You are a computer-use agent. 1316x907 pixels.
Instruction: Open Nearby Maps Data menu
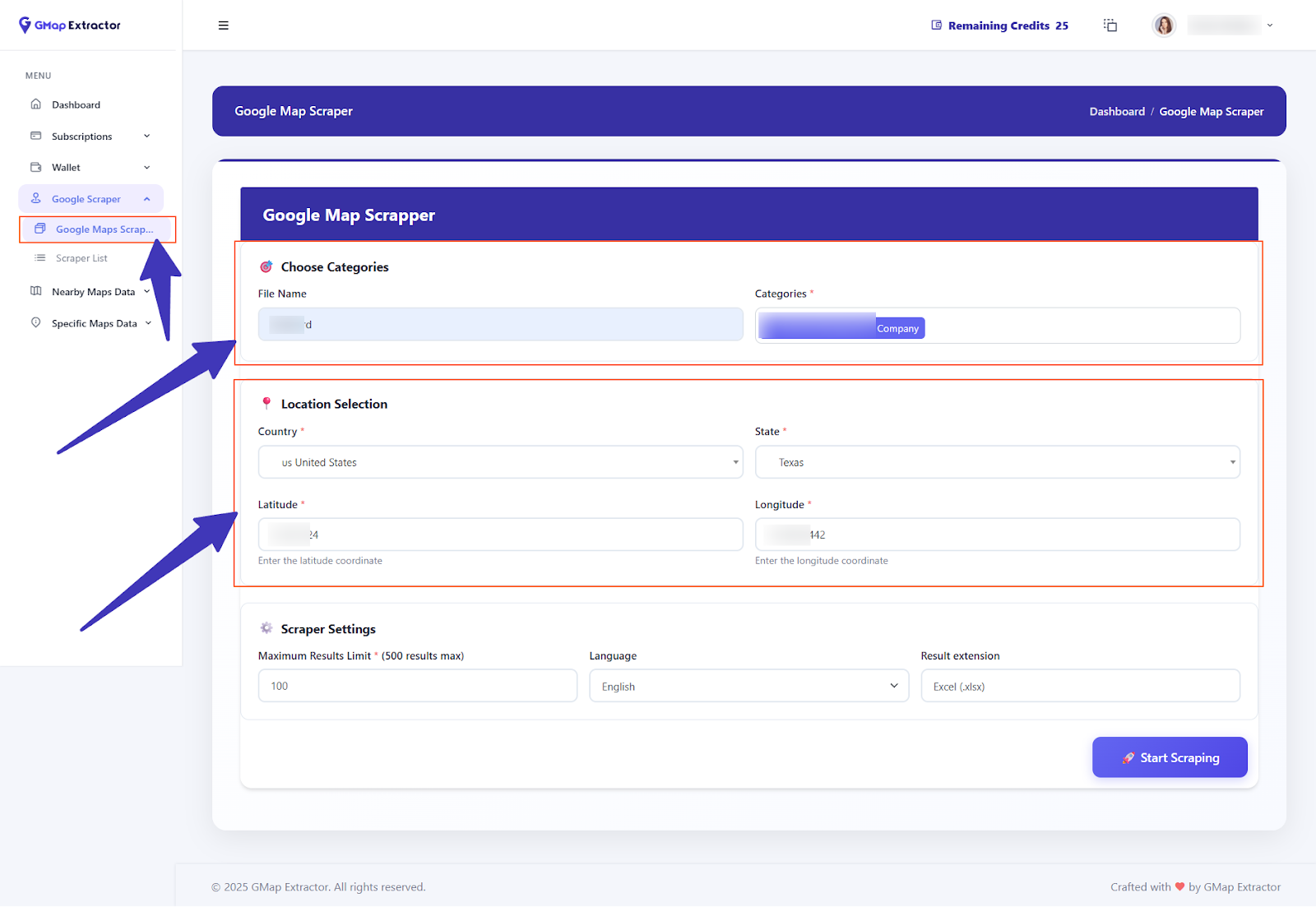(92, 292)
